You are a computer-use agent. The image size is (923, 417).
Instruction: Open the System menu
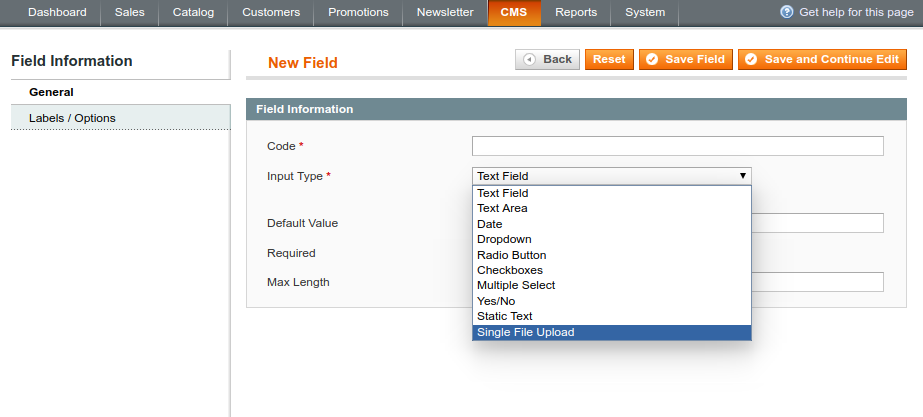tap(645, 13)
